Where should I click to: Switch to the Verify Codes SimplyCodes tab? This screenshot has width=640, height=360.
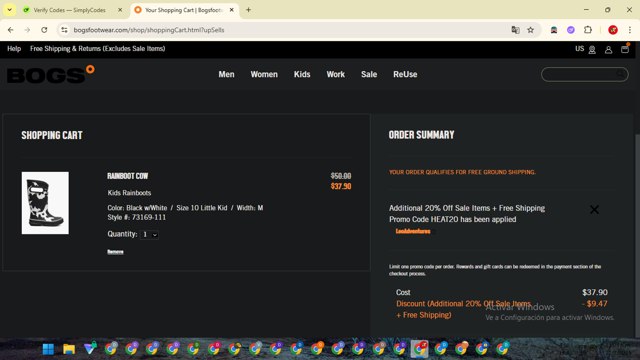69,10
